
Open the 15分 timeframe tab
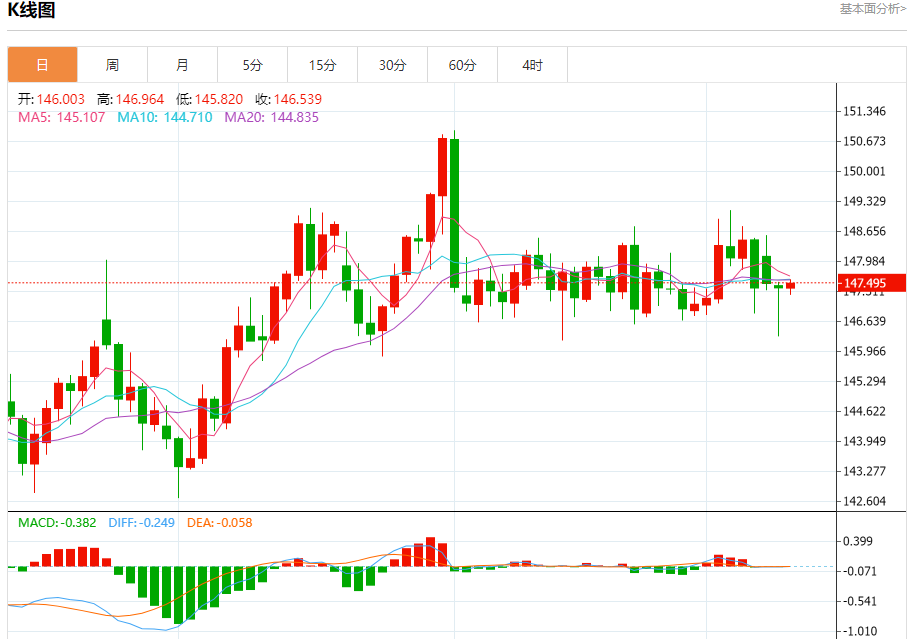coord(322,64)
